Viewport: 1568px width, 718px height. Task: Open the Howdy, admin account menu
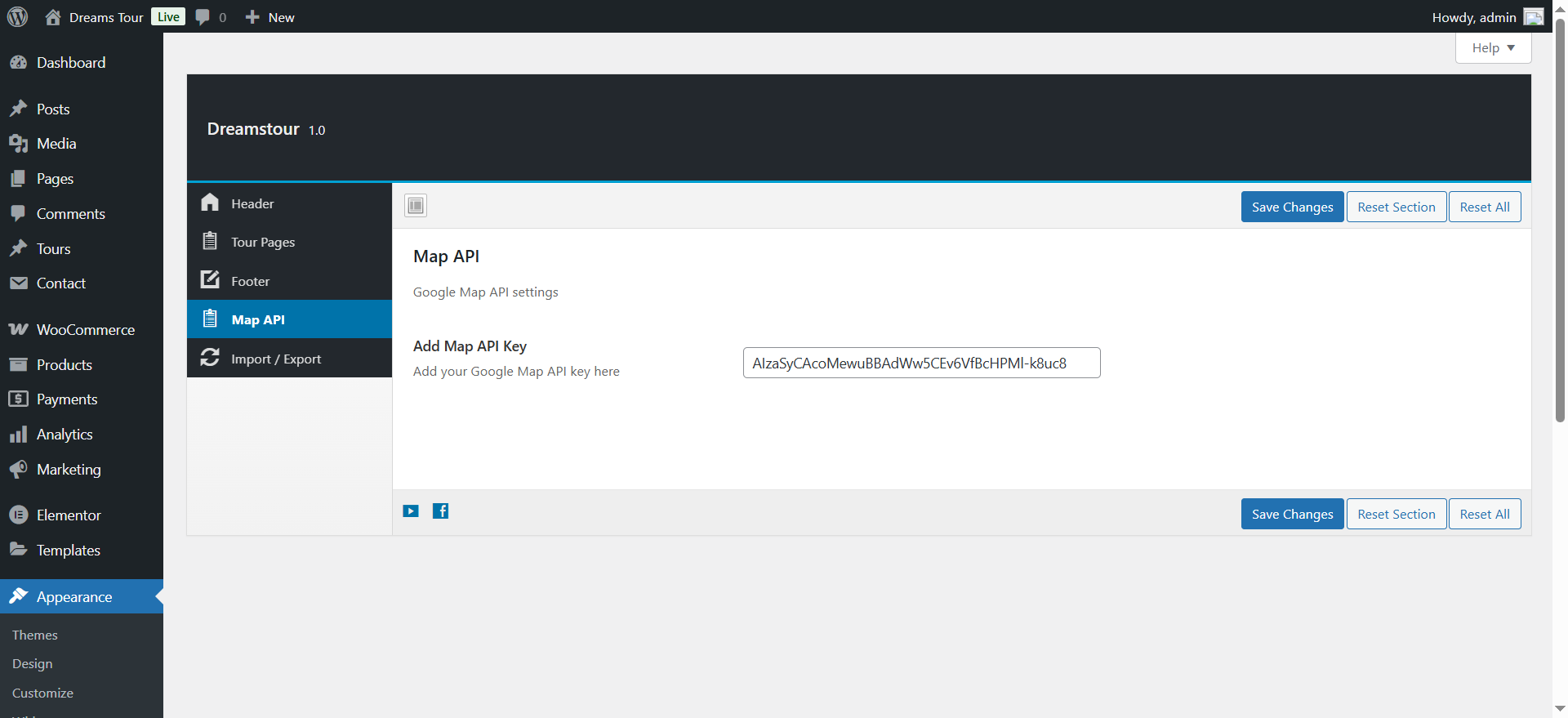[x=1473, y=17]
